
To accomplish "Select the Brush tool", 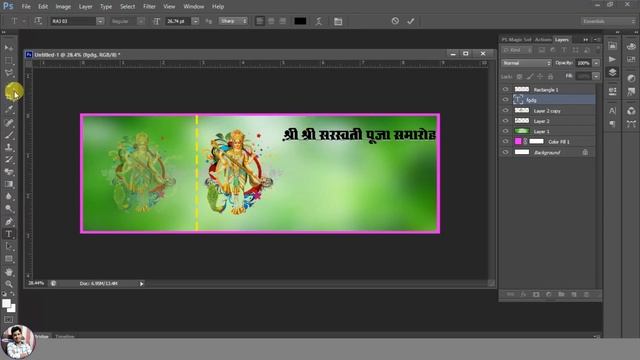I will 9,135.
